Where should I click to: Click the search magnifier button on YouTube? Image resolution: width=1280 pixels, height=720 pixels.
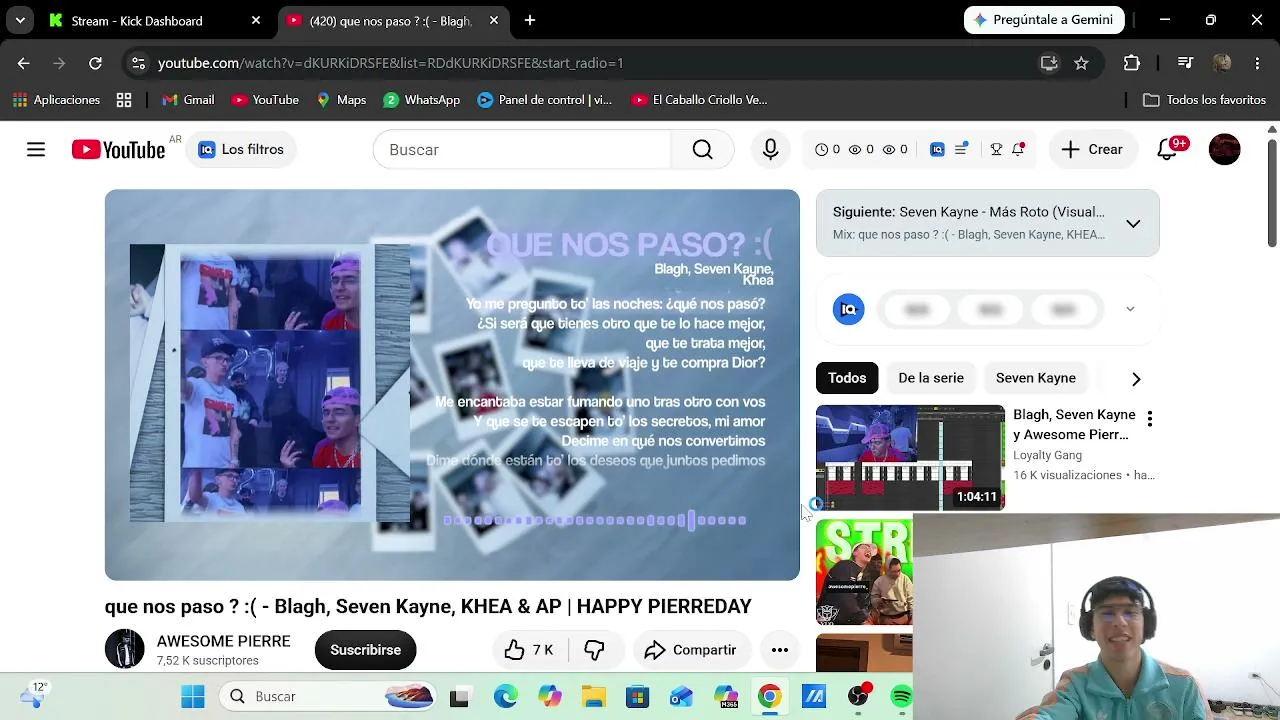pyautogui.click(x=702, y=150)
